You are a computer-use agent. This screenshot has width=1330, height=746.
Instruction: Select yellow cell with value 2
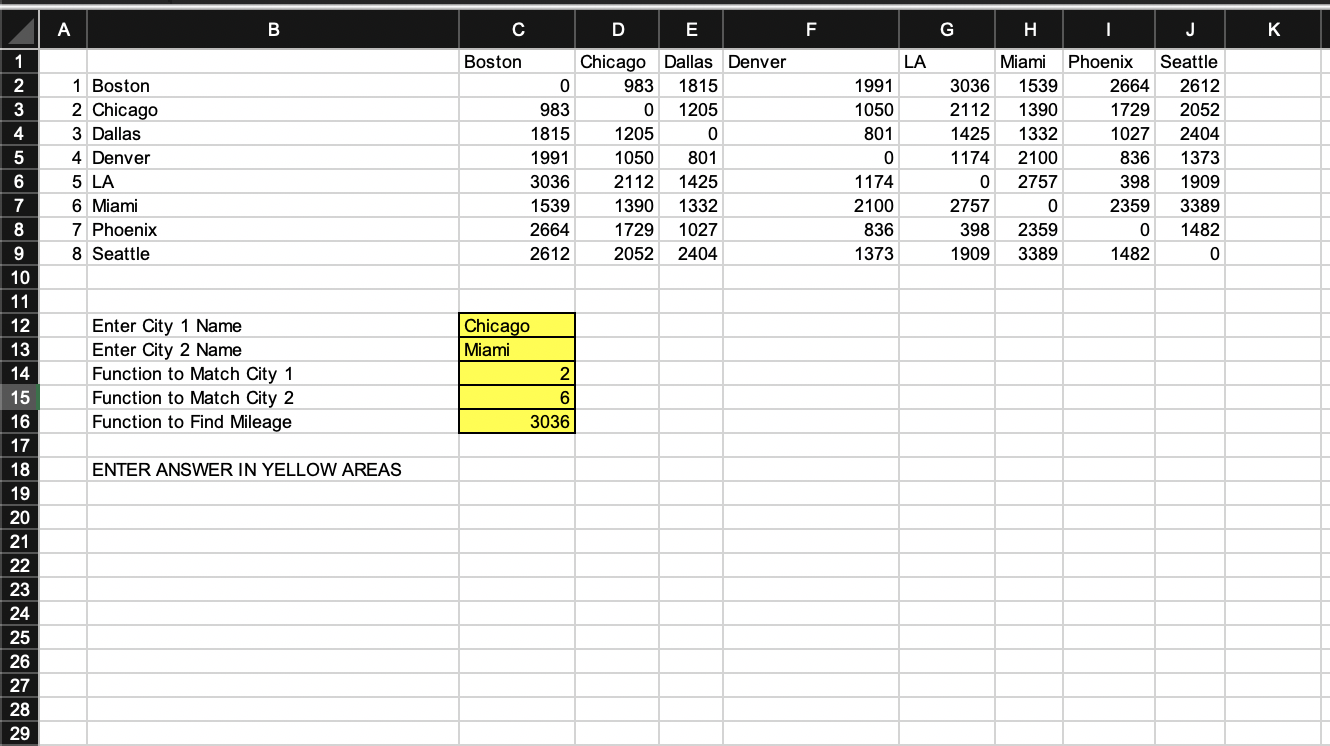[x=517, y=373]
